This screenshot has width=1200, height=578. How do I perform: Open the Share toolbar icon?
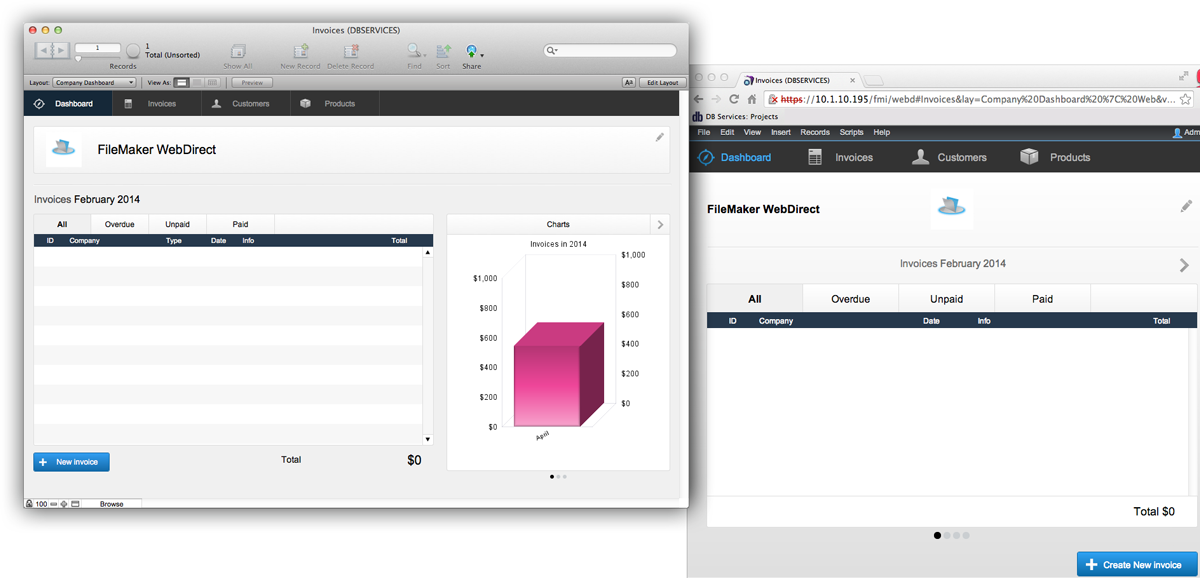471,50
